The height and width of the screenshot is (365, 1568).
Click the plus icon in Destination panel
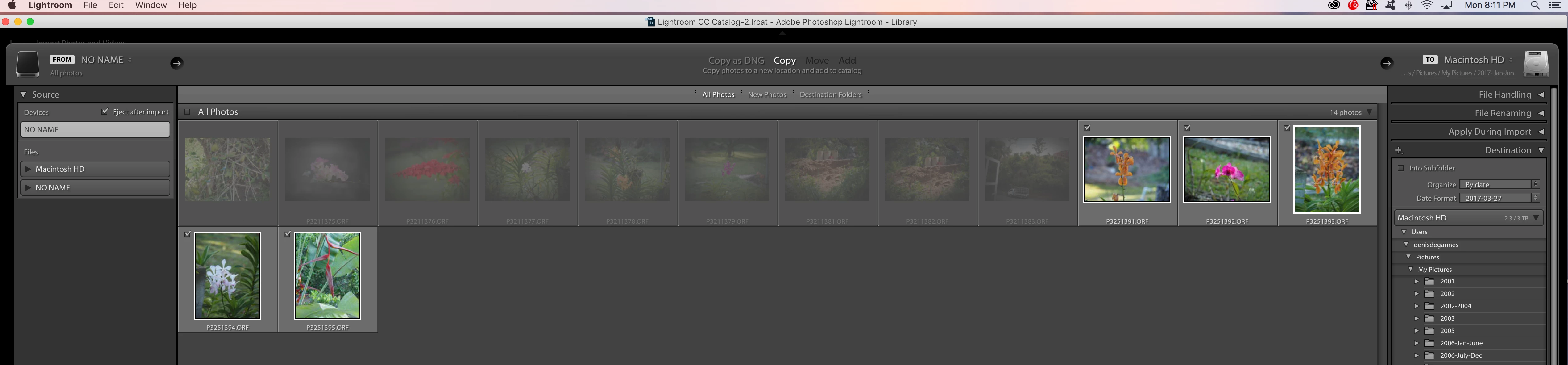point(1399,150)
